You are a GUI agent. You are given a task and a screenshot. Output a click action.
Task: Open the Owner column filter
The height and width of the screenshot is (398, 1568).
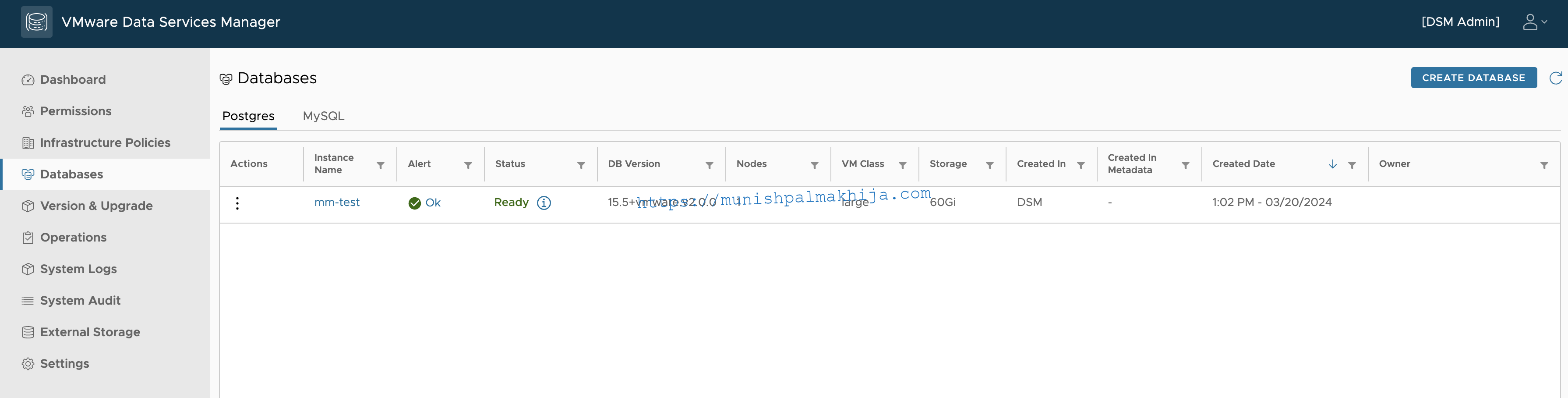click(x=1544, y=165)
